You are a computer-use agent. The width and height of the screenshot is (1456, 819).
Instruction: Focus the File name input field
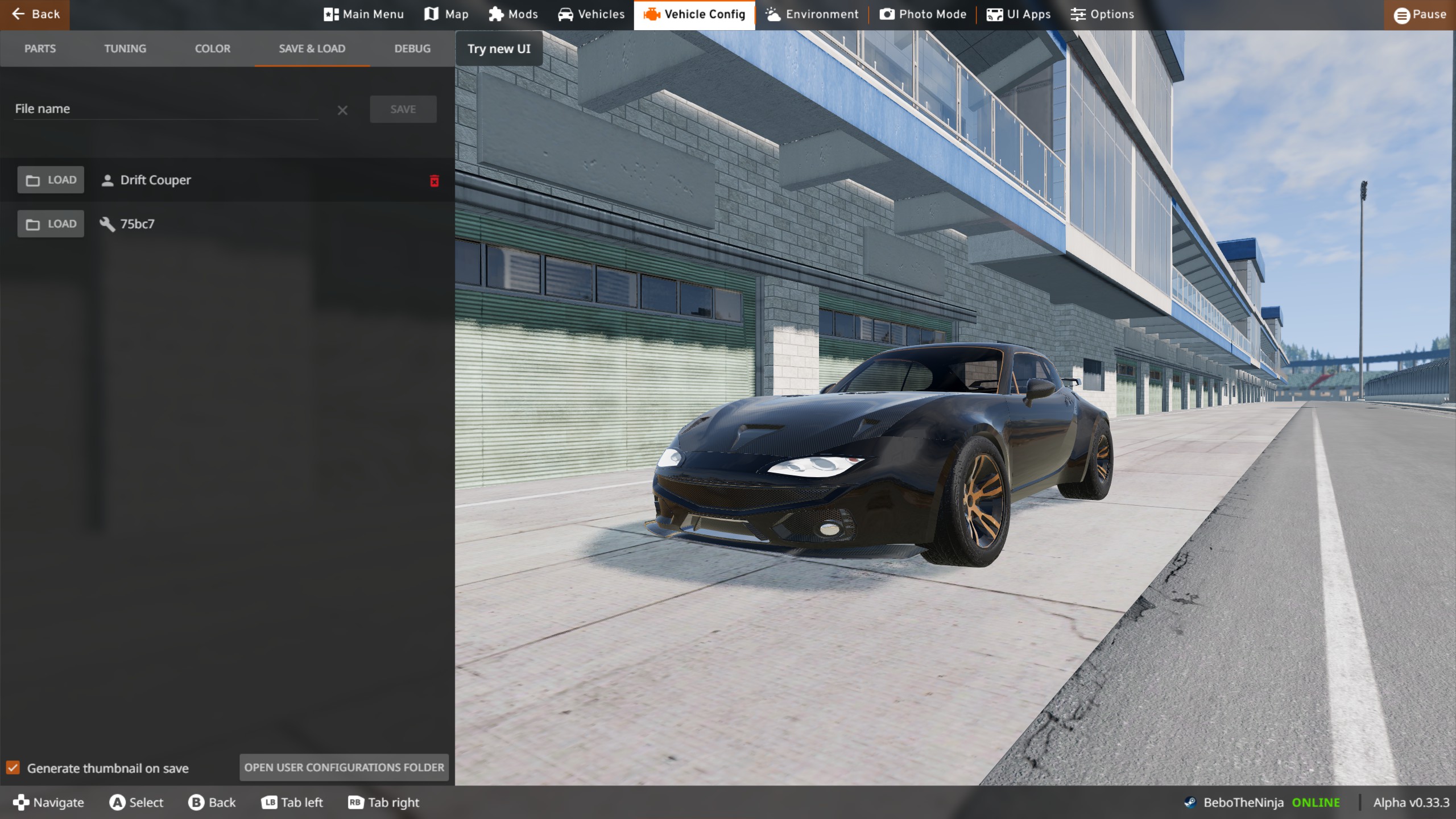[x=166, y=109]
